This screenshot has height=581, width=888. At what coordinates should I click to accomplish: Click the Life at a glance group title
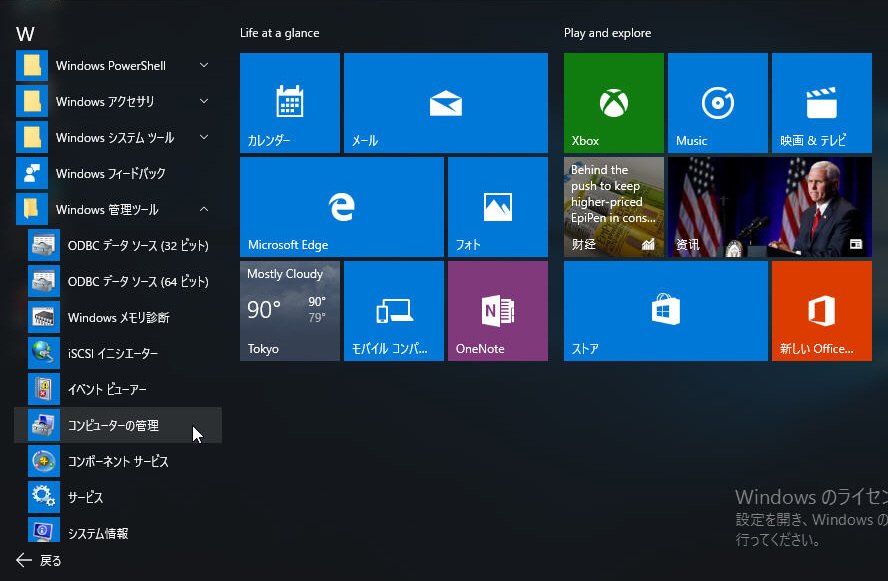280,33
